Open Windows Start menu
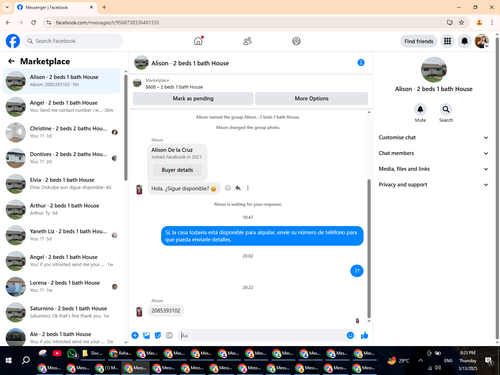Image resolution: width=500 pixels, height=375 pixels. point(9,360)
